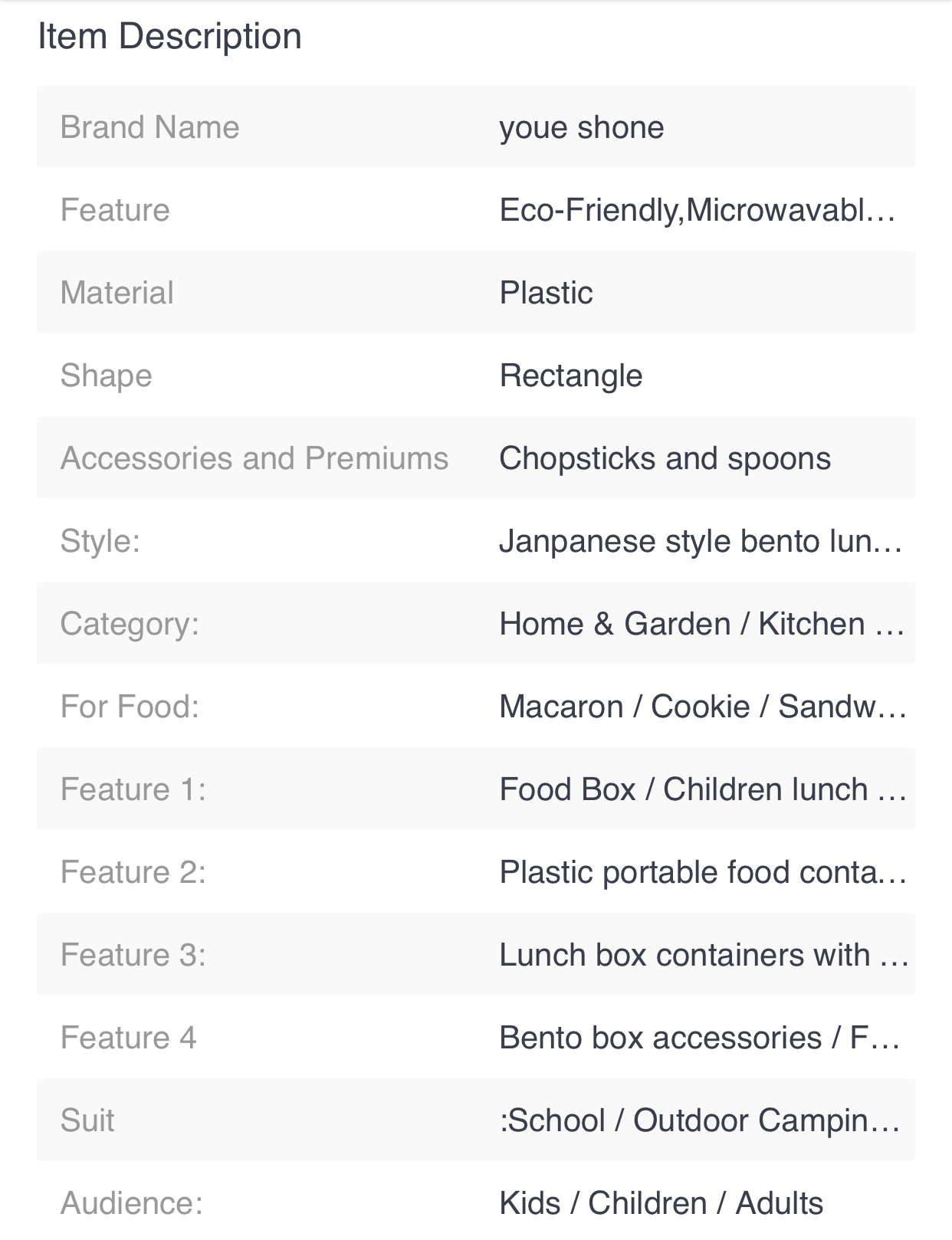Select the Shape value Rectangle

click(571, 376)
